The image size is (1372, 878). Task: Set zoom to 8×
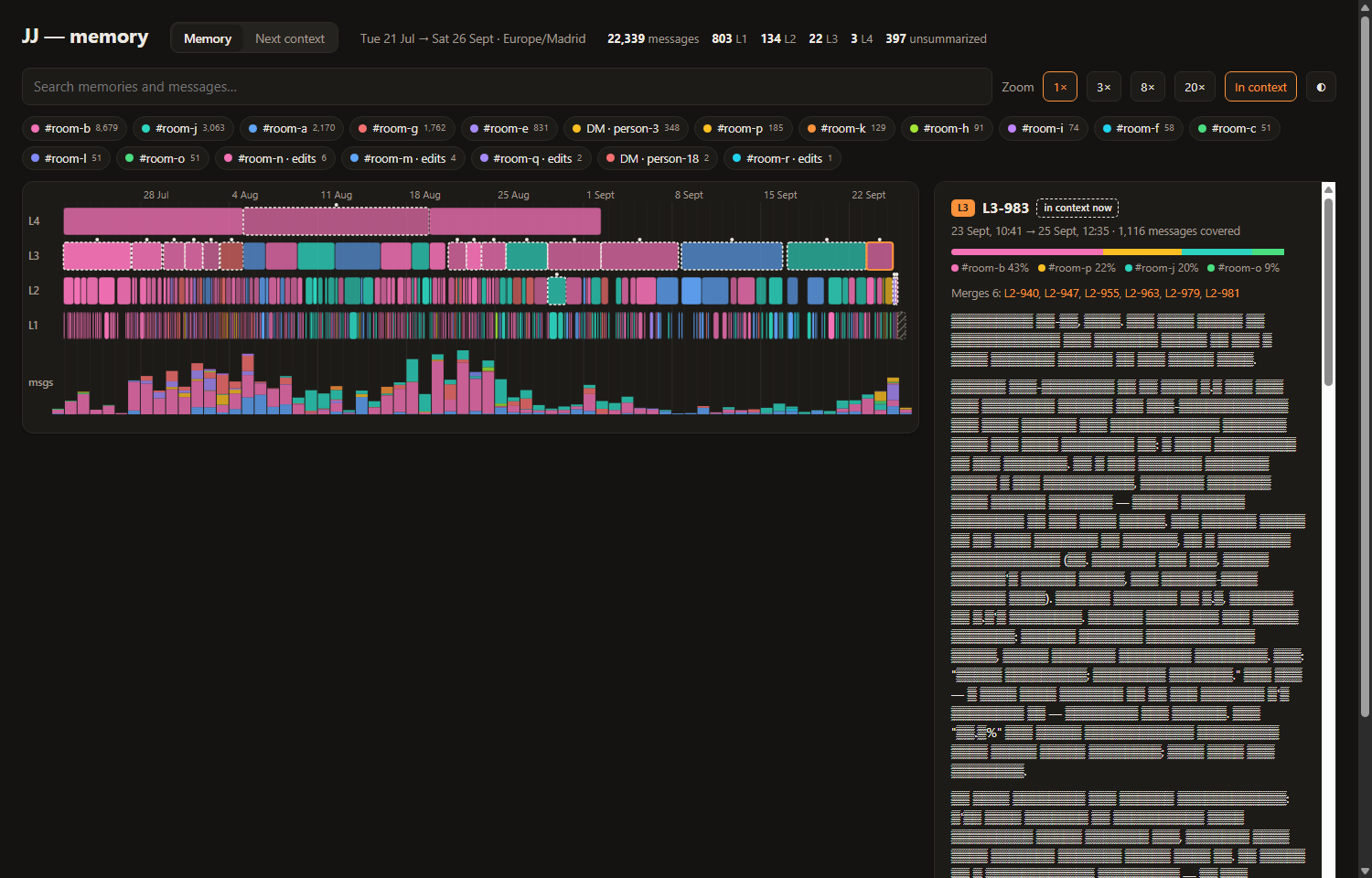[1148, 87]
